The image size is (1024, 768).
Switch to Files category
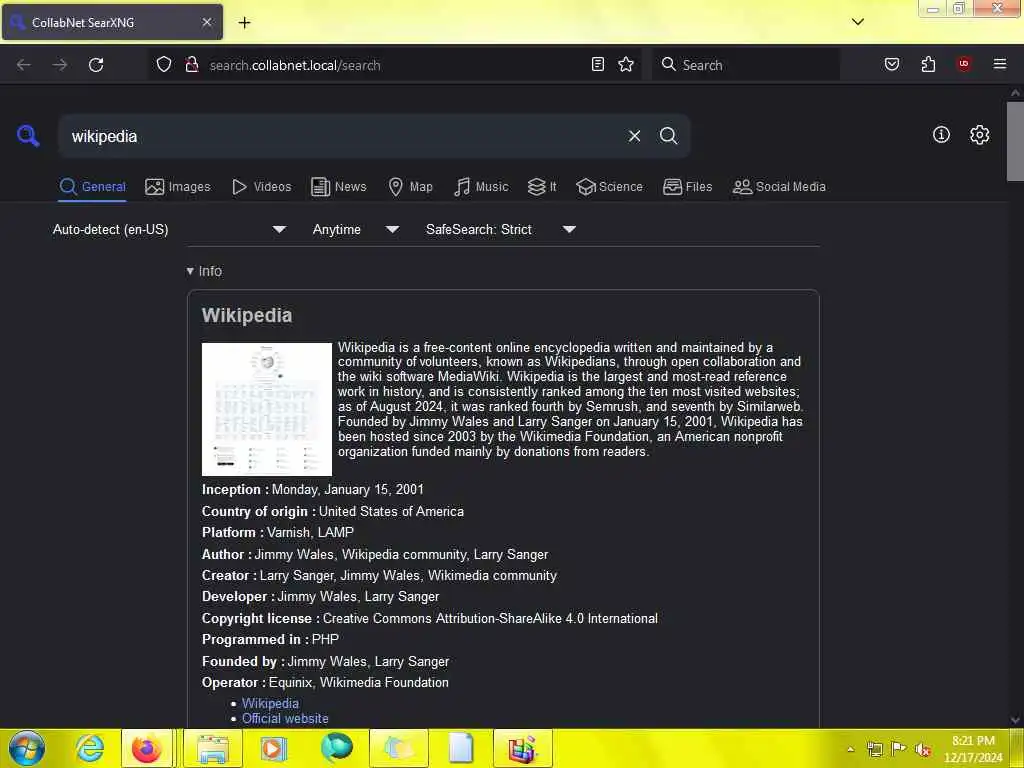pyautogui.click(x=688, y=187)
